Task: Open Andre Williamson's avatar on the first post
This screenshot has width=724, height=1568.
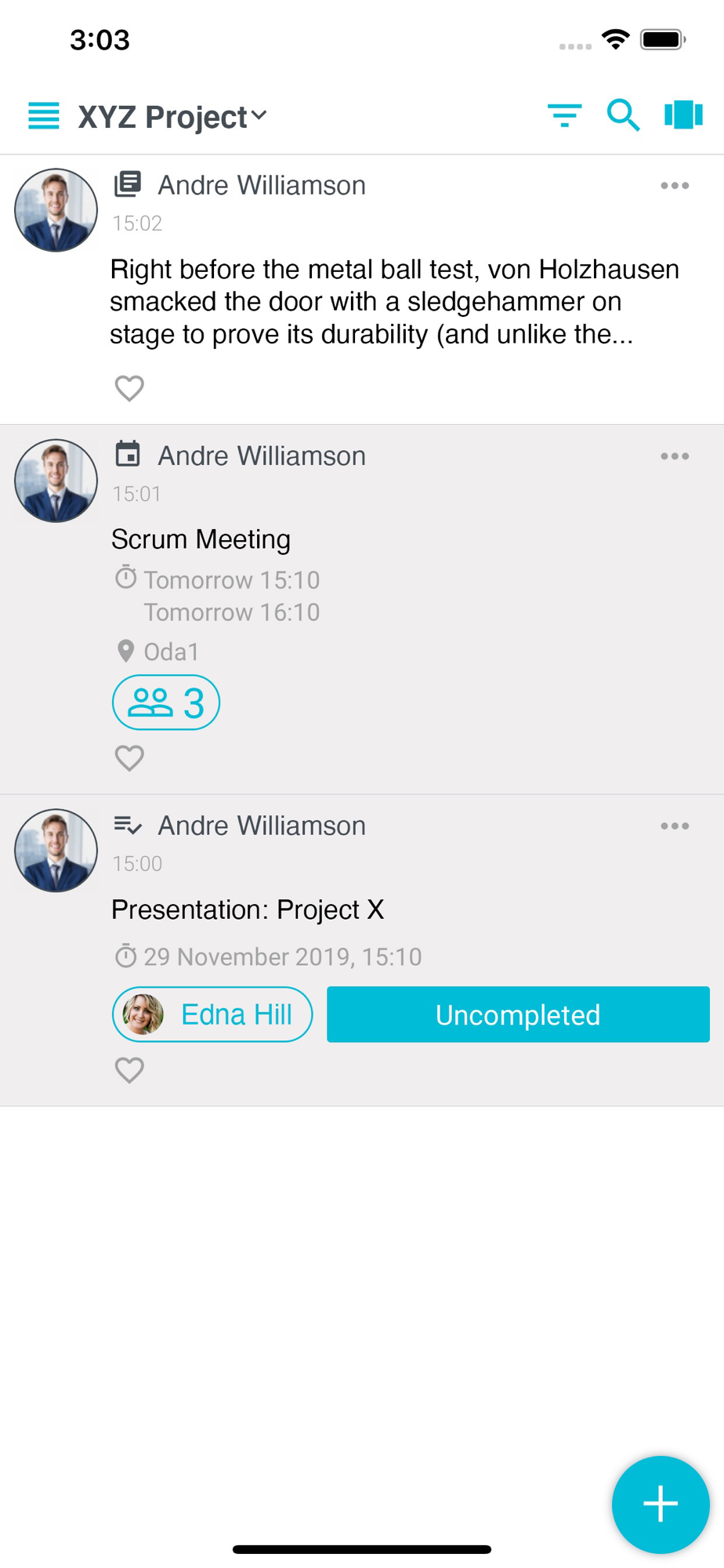Action: pyautogui.click(x=56, y=210)
